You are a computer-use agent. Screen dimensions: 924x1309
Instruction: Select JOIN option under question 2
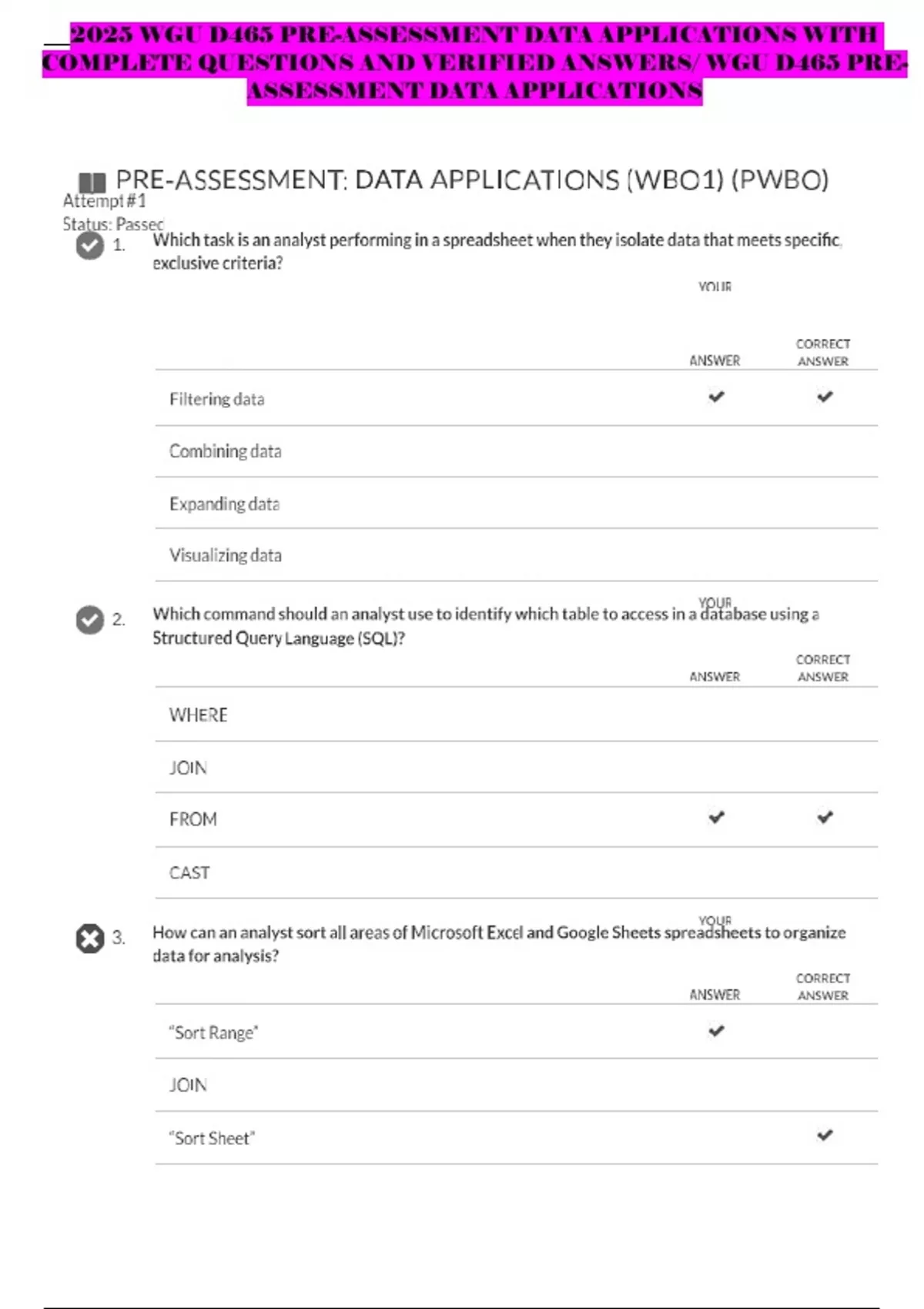pyautogui.click(x=189, y=768)
